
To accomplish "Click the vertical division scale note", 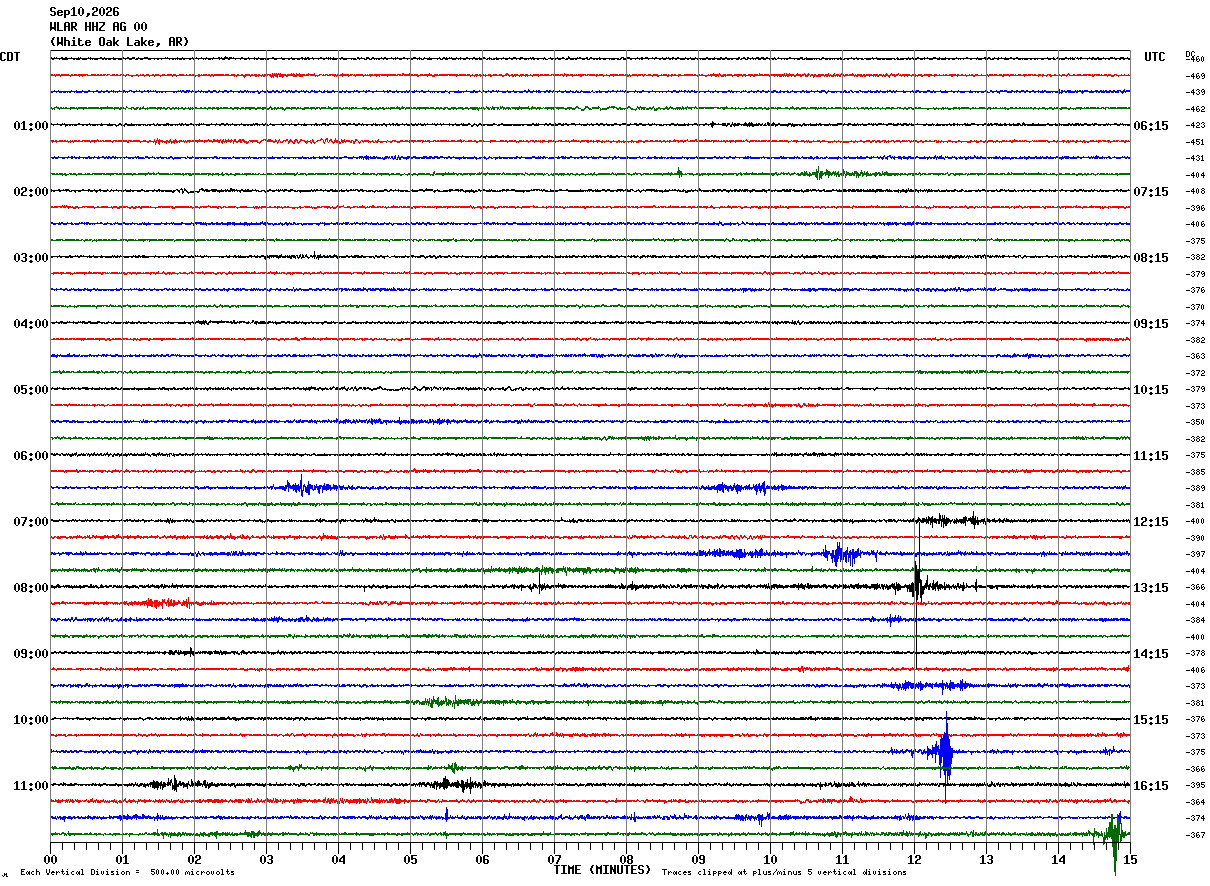I will click(128, 873).
